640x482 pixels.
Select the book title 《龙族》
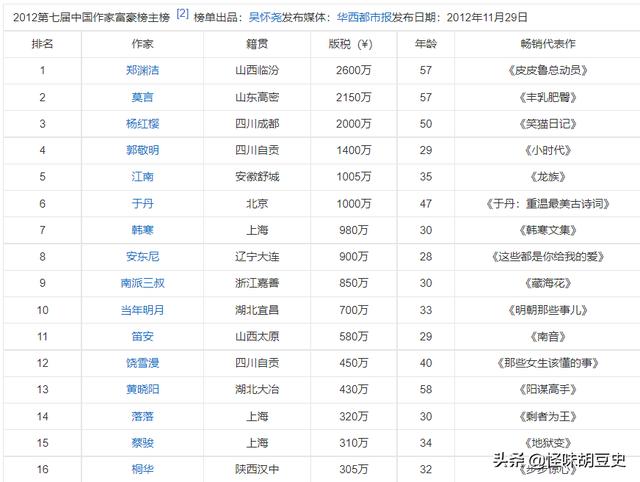(x=548, y=177)
